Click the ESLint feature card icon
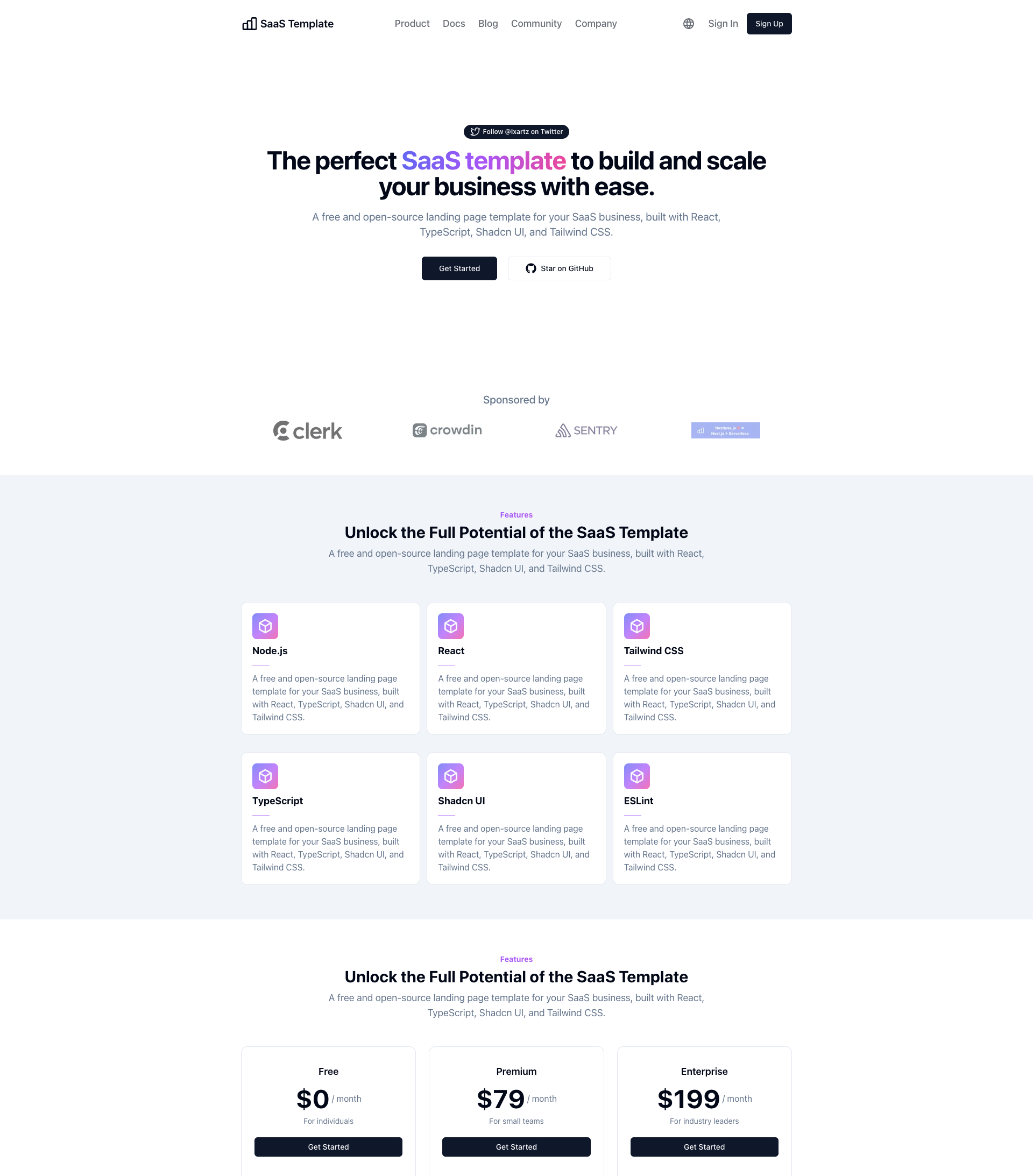1033x1176 pixels. [637, 776]
